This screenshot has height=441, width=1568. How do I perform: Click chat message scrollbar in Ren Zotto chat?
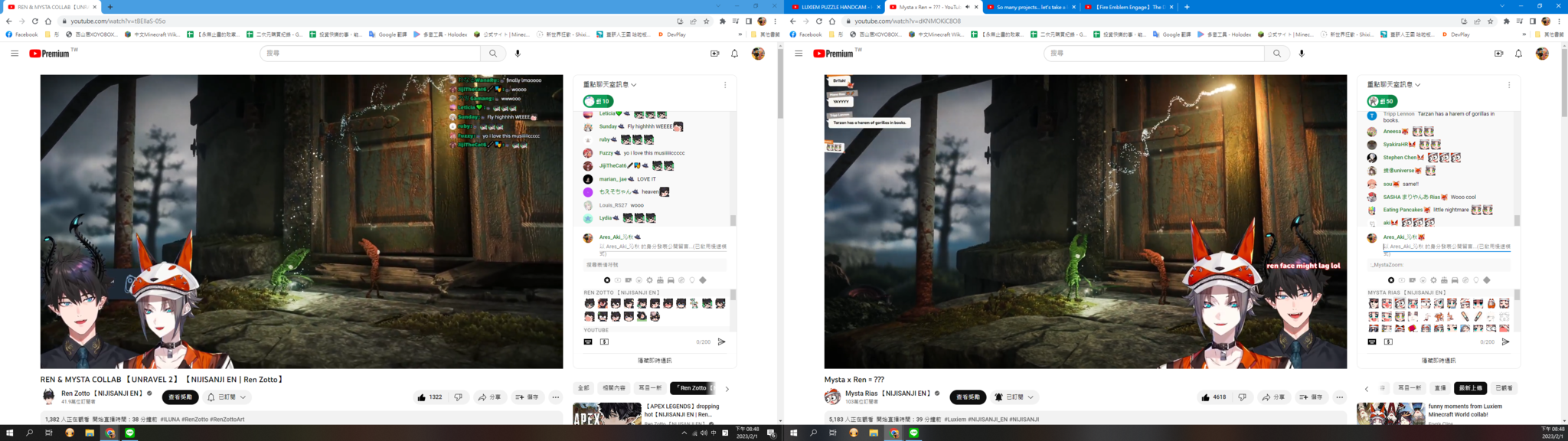(733, 220)
